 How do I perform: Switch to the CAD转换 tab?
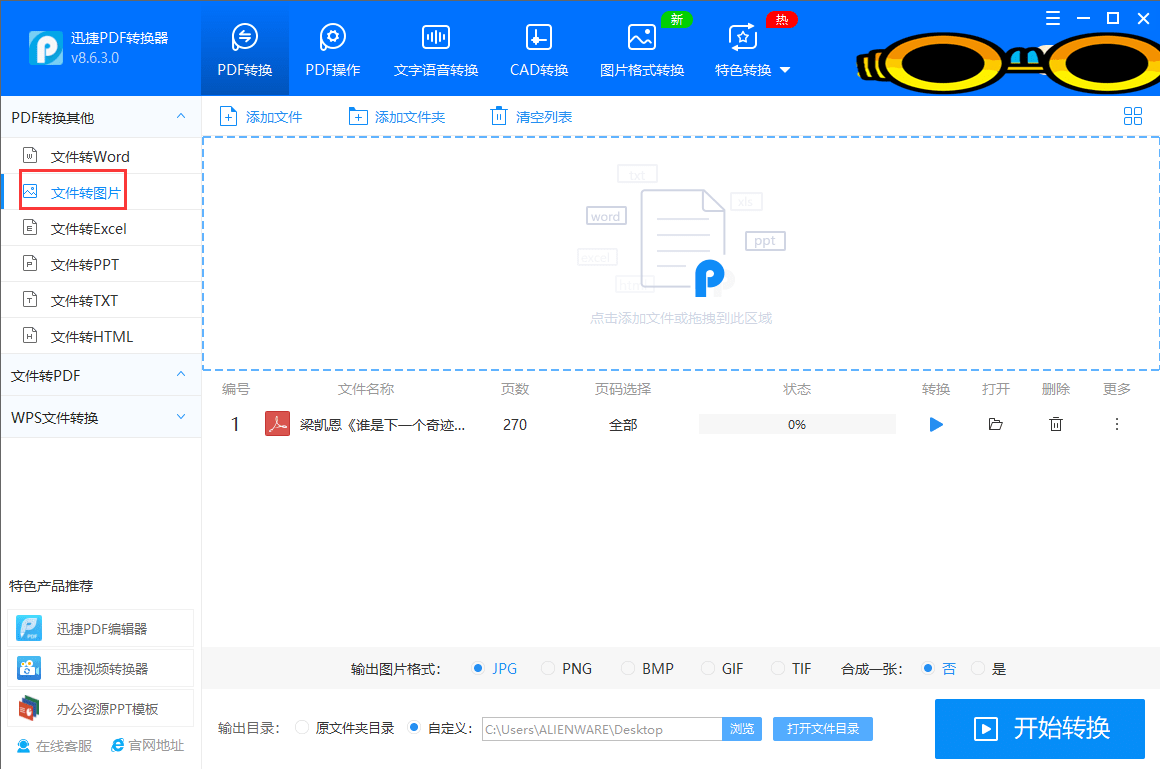click(539, 50)
